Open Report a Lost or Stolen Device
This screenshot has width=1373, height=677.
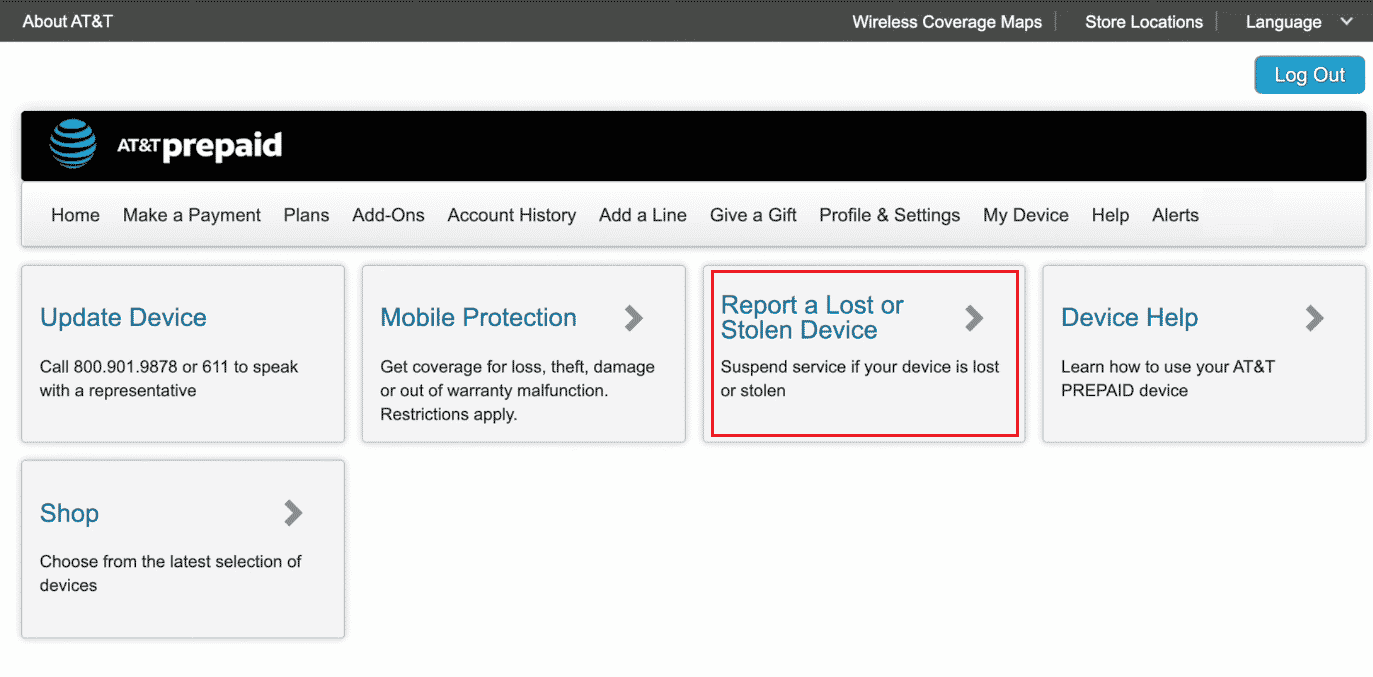coord(812,318)
